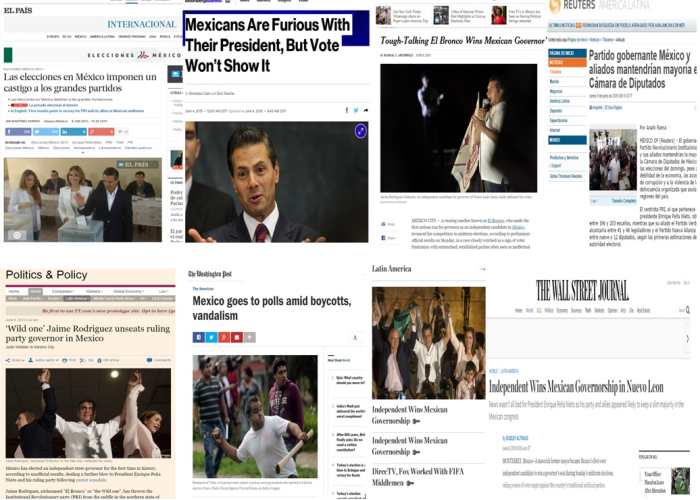
Task: Select Reuters NOTICIAS sidebar tab
Action: point(567,62)
